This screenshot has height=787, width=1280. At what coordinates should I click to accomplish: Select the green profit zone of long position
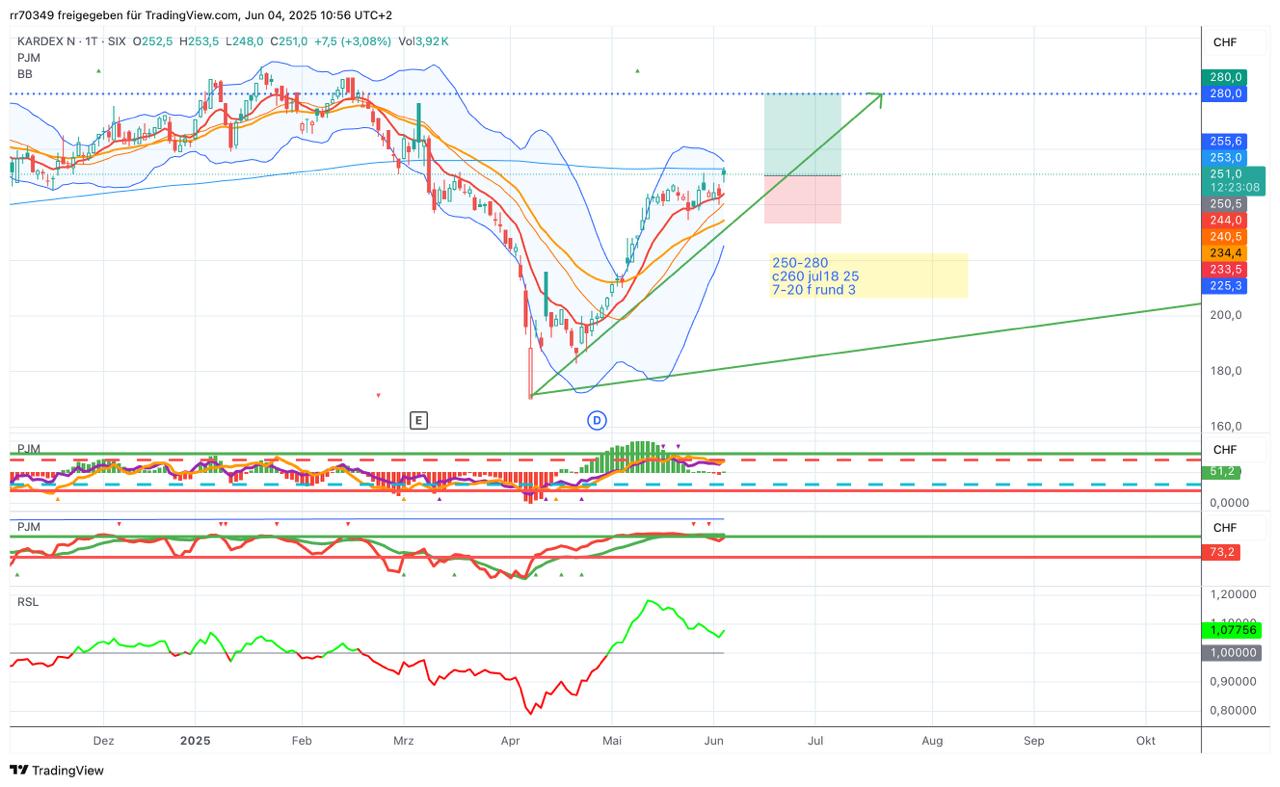[x=802, y=134]
